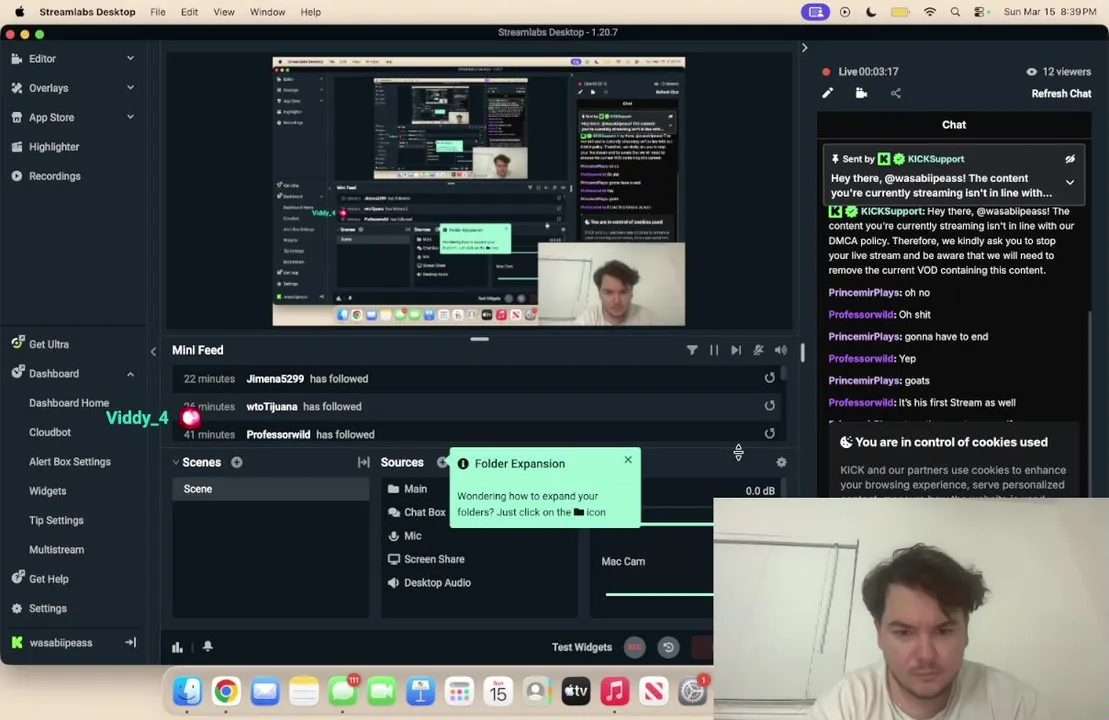Open Highlighter in the sidebar

54,147
